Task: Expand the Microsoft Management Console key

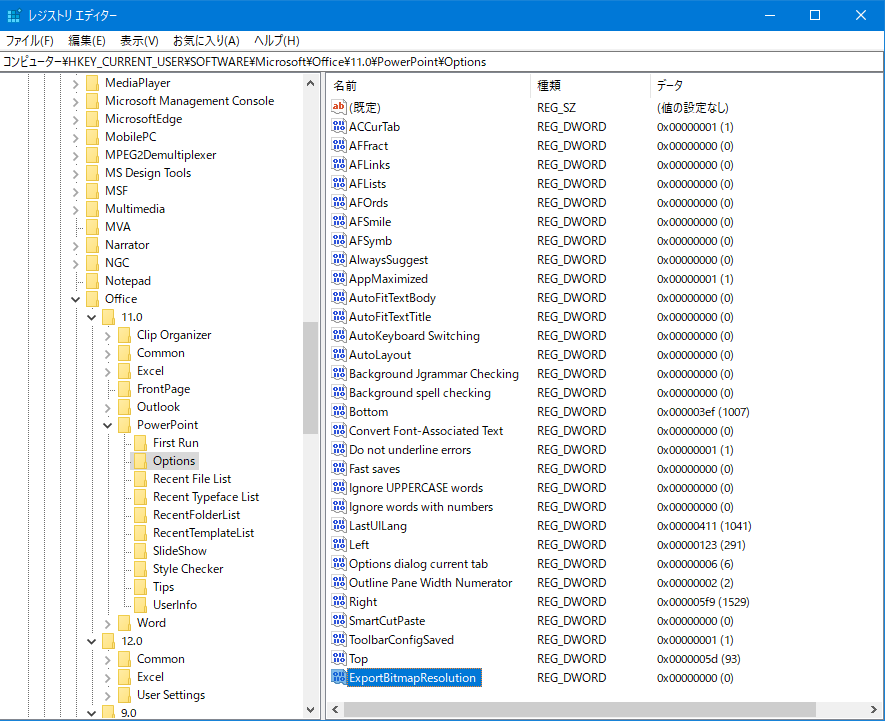Action: [x=75, y=102]
